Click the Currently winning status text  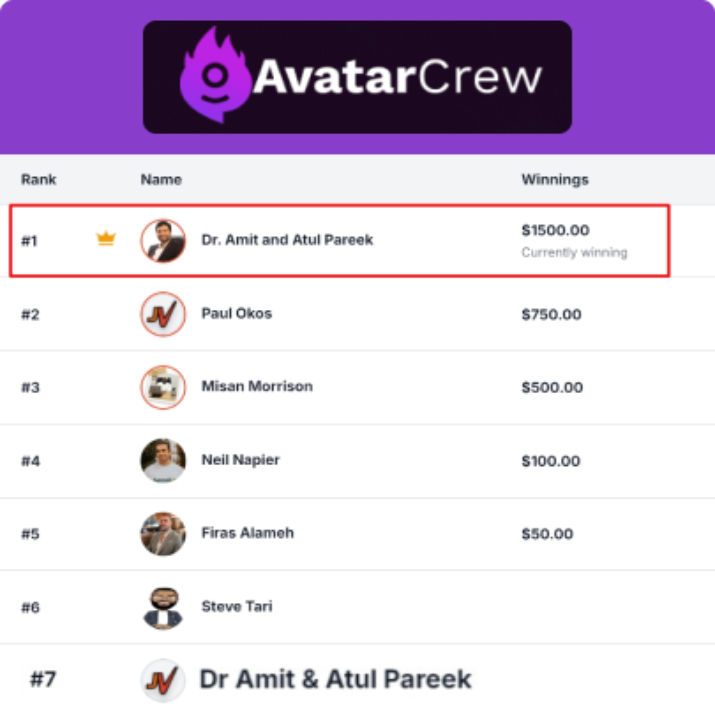[574, 253]
